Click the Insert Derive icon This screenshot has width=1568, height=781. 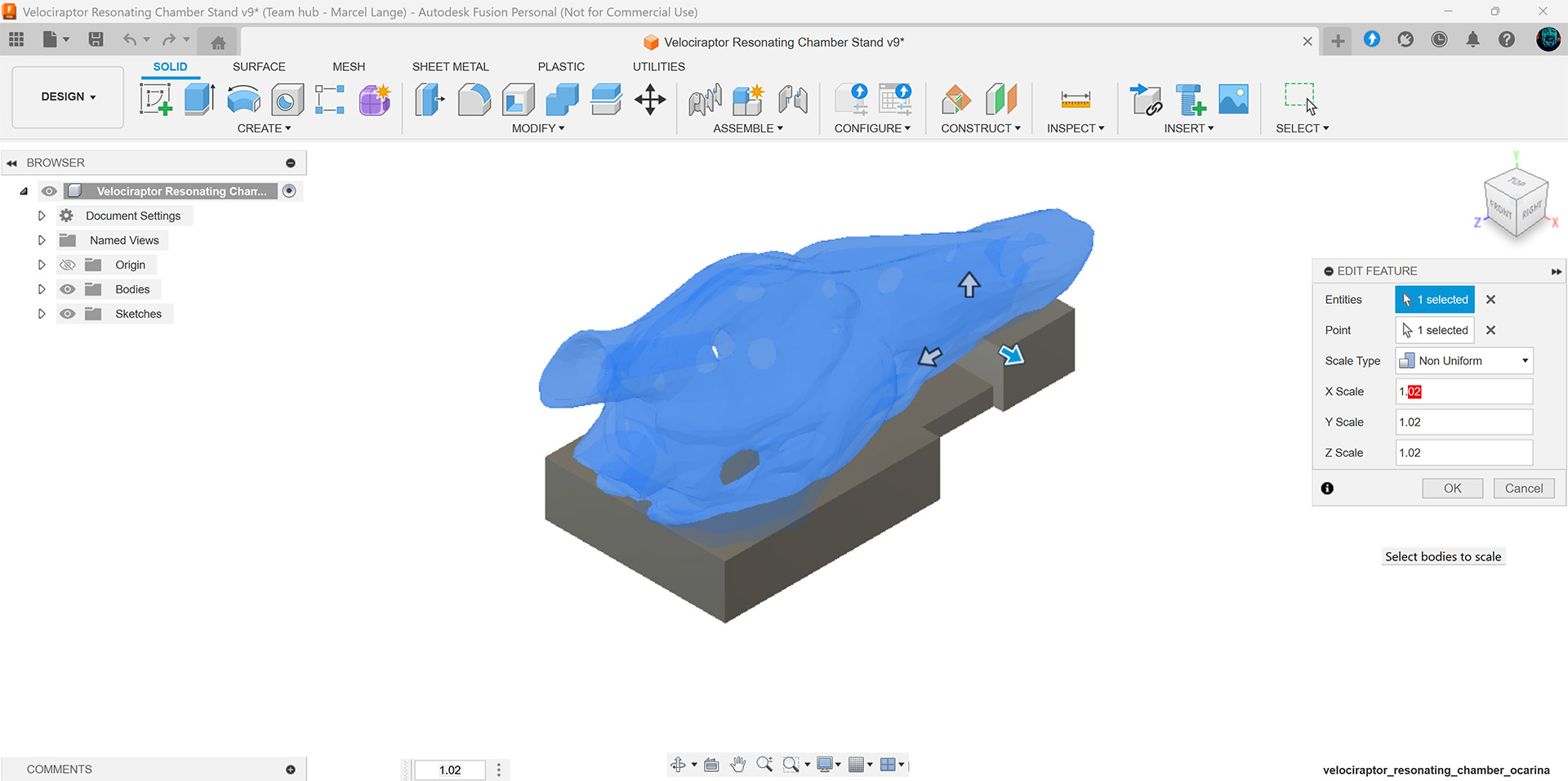click(x=1146, y=100)
